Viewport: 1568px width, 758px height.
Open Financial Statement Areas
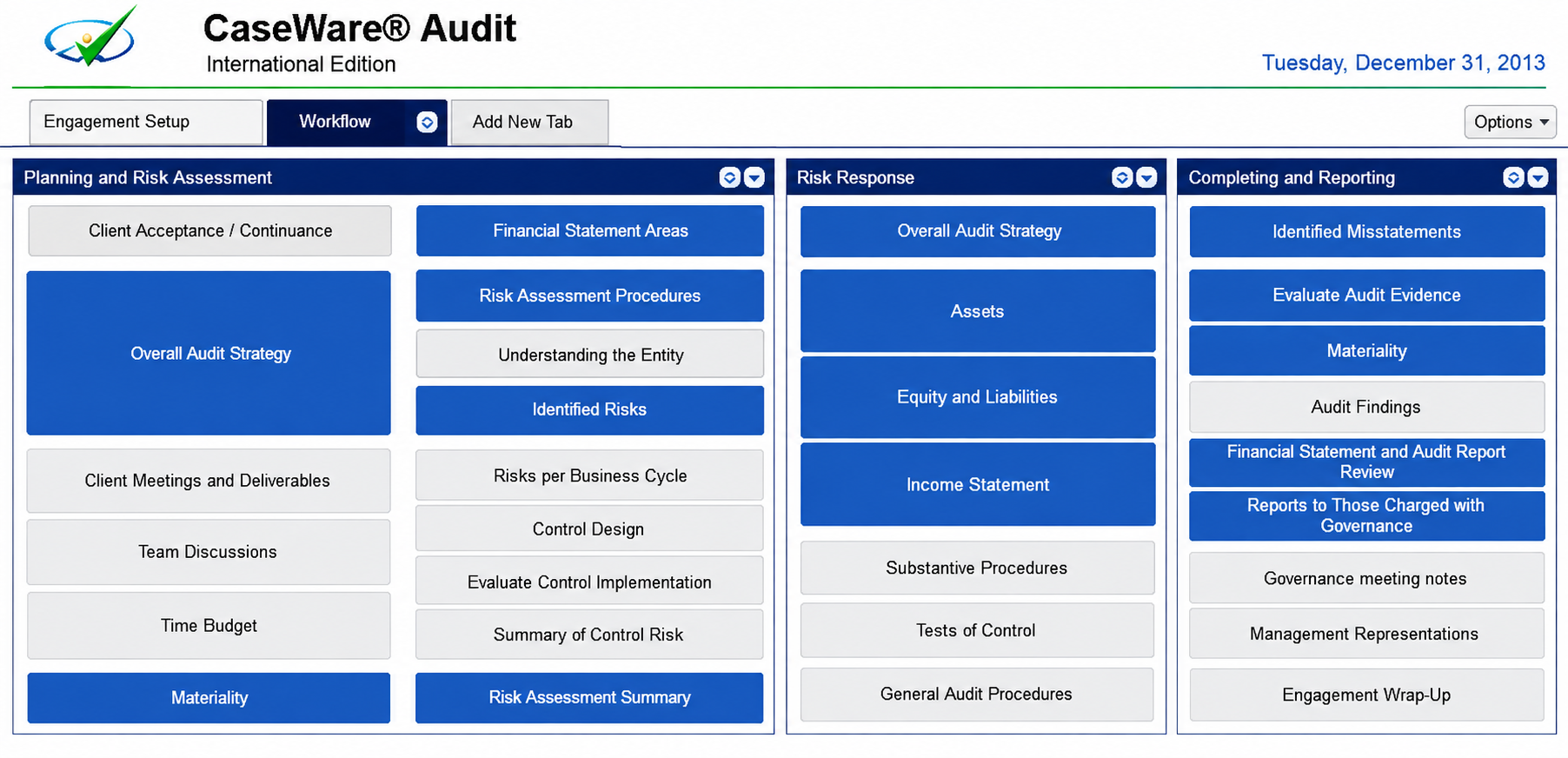click(590, 230)
